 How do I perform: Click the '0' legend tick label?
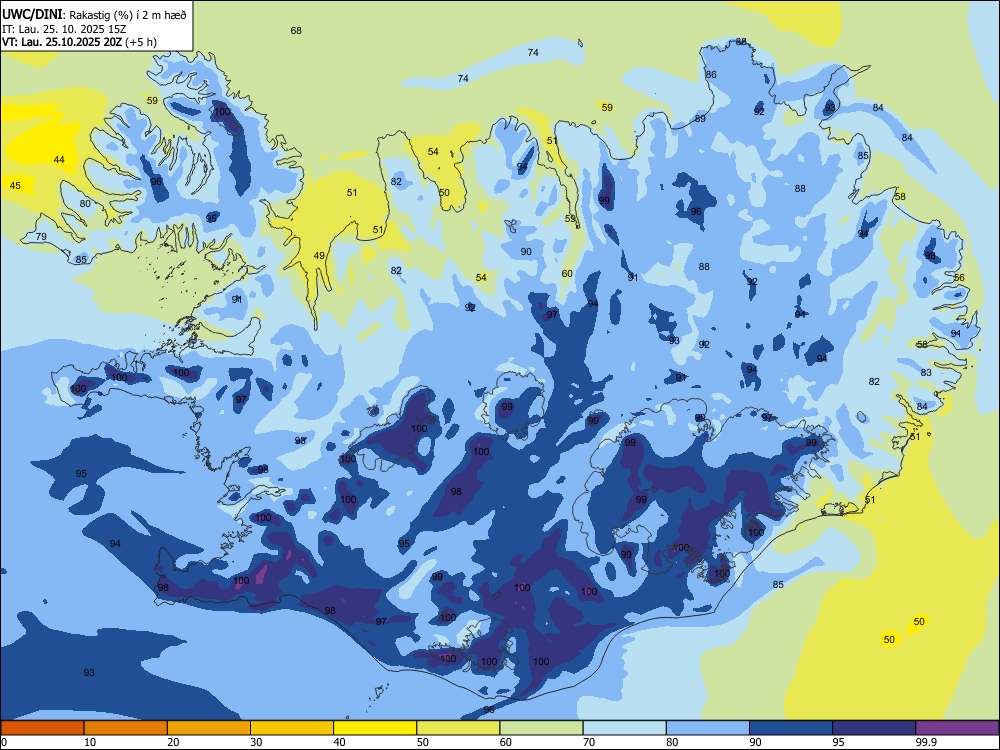tap(4, 742)
